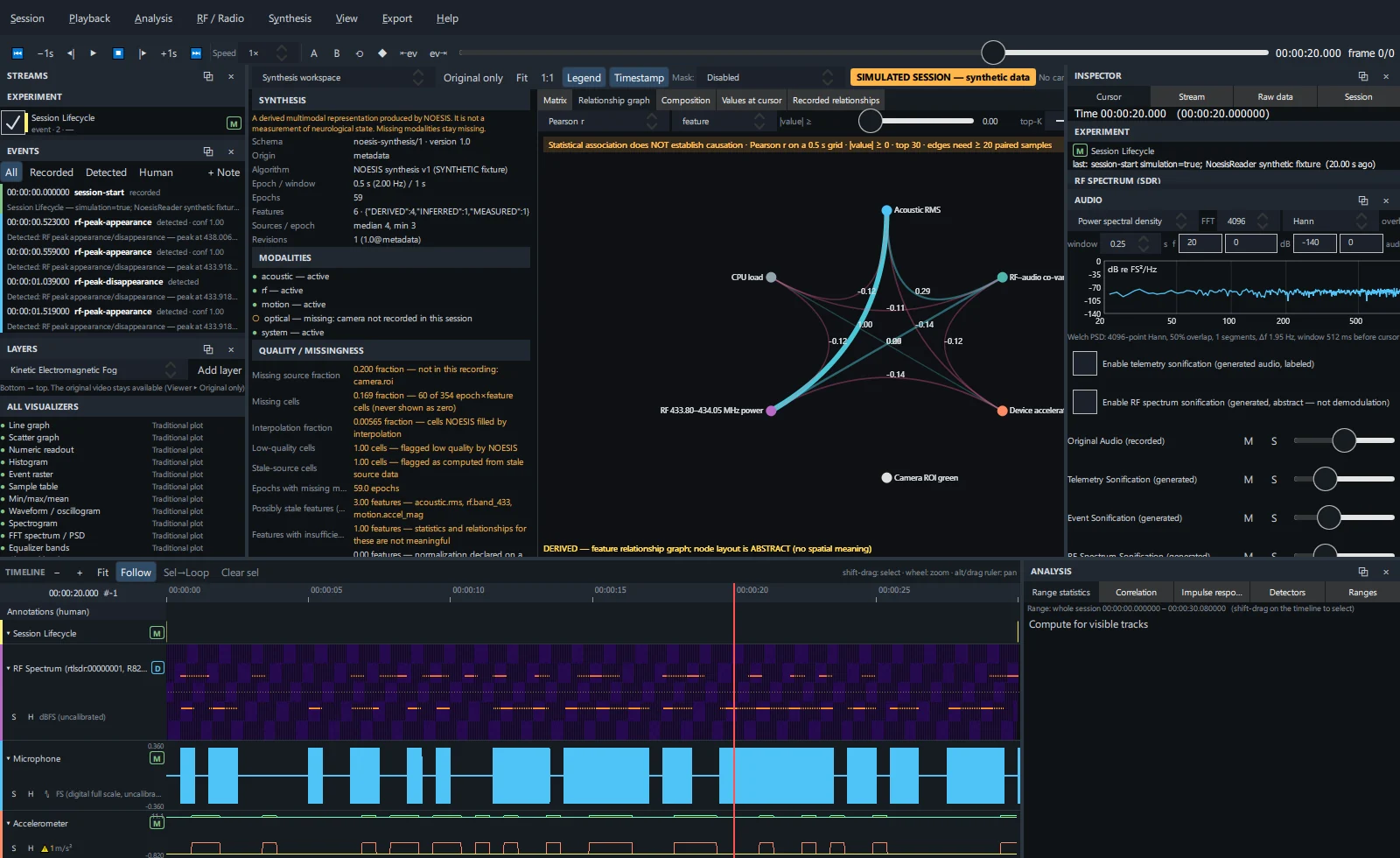This screenshot has height=858, width=1400.
Task: Mute Original Audio (recorded) channel
Action: point(1249,441)
